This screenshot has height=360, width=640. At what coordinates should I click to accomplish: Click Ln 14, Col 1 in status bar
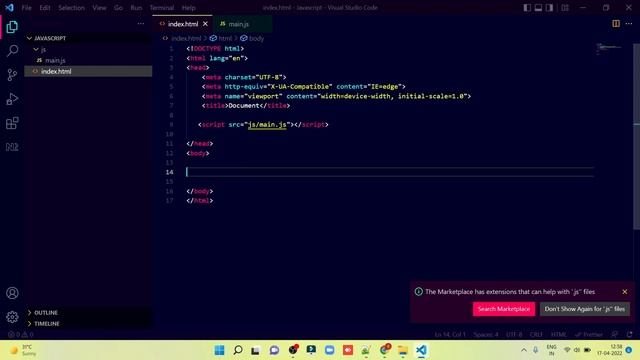450,335
